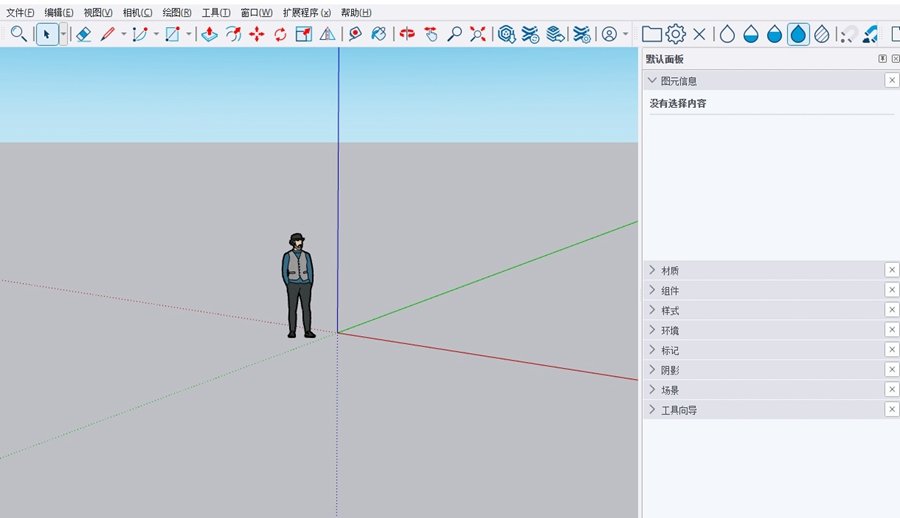Open the Extension Warehouse icon
This screenshot has width=900, height=518.
(530, 34)
